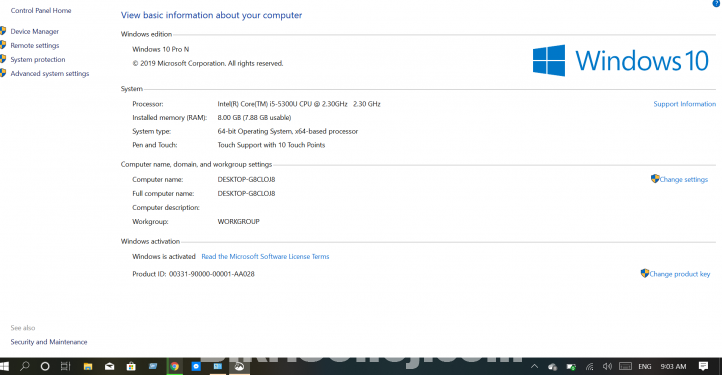Open Advanced system settings

tap(50, 74)
